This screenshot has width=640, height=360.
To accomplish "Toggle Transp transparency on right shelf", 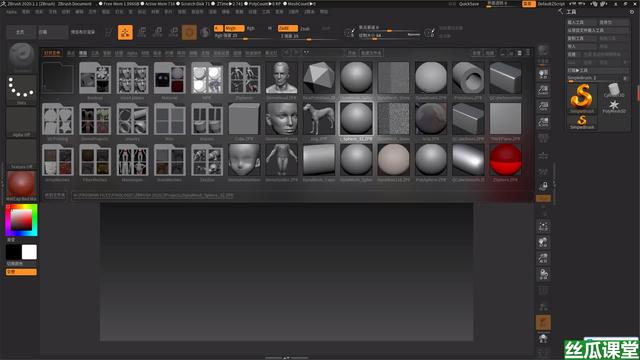I will [x=543, y=306].
